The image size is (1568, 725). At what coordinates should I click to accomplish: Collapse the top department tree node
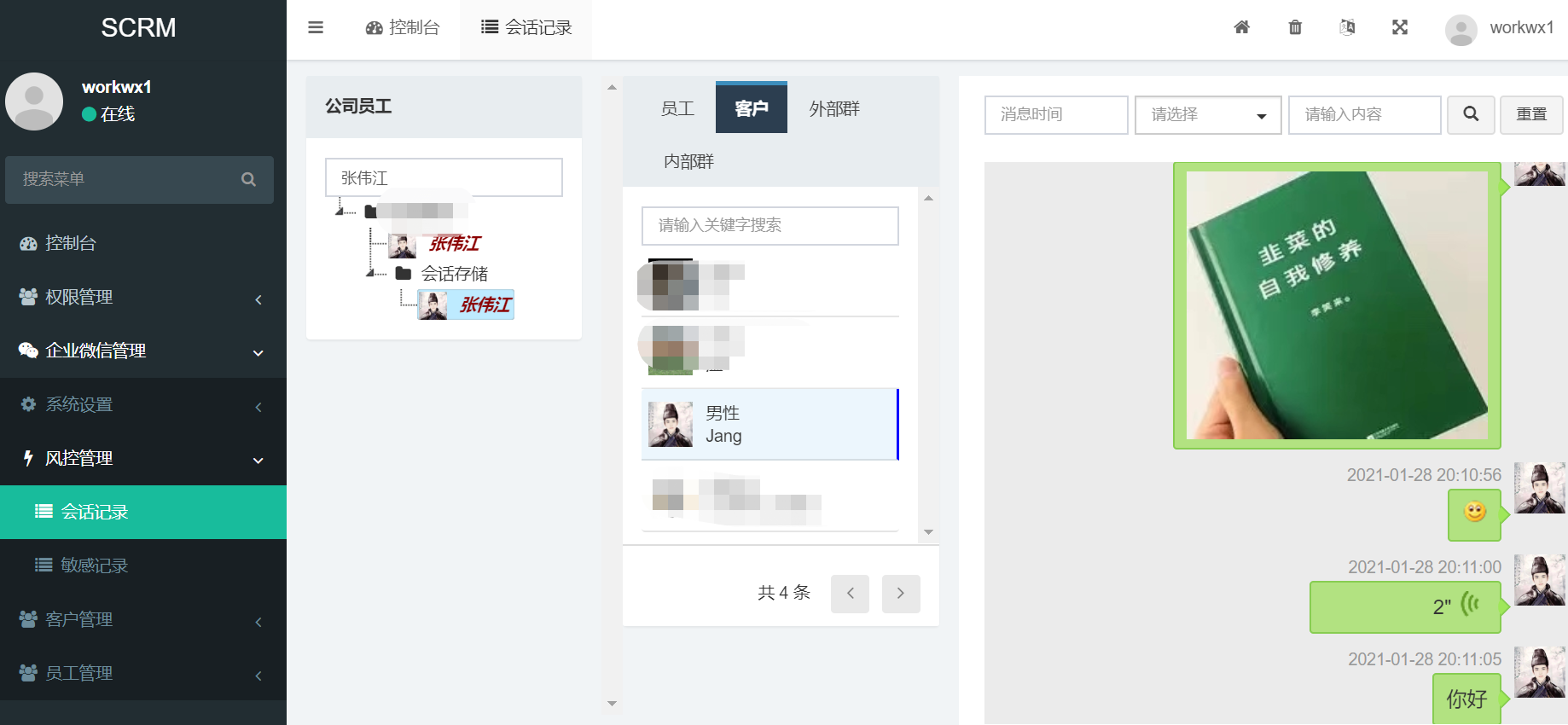(x=340, y=211)
